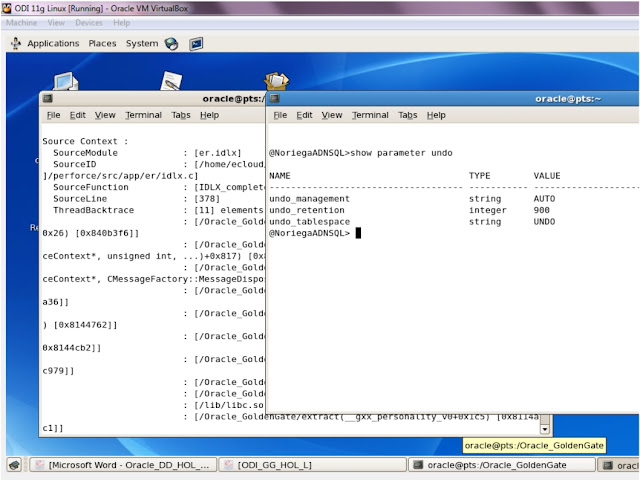Click the GNOME foot logo icon

click(x=16, y=43)
